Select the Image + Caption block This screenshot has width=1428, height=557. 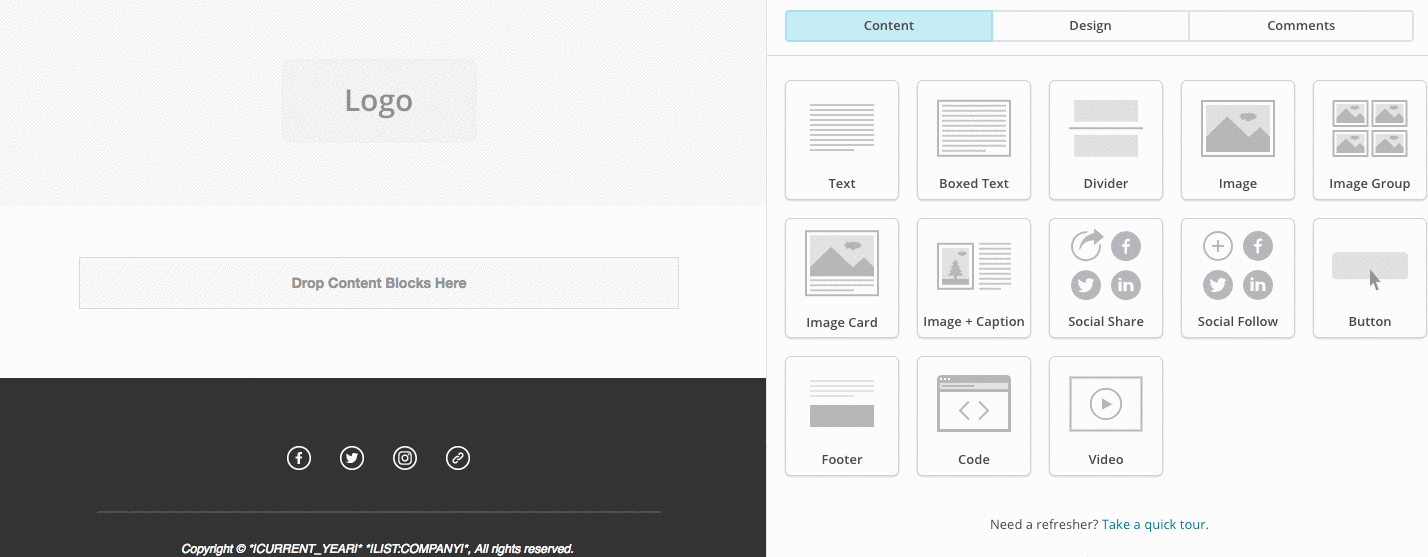(x=974, y=278)
